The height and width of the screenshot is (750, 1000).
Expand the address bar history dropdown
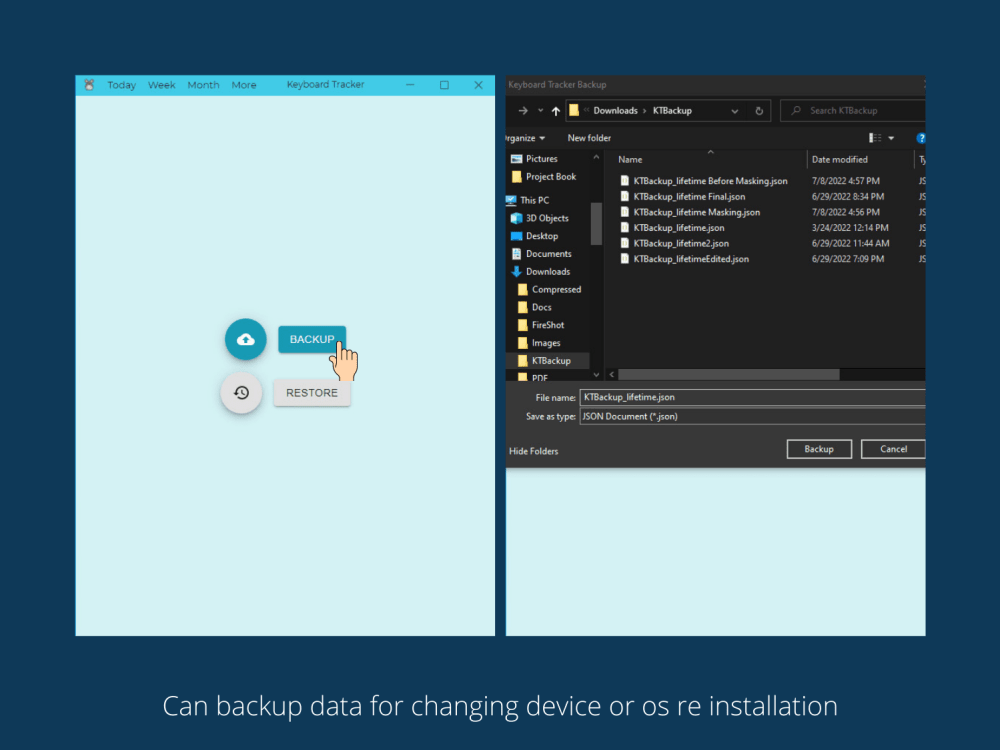pyautogui.click(x=735, y=111)
